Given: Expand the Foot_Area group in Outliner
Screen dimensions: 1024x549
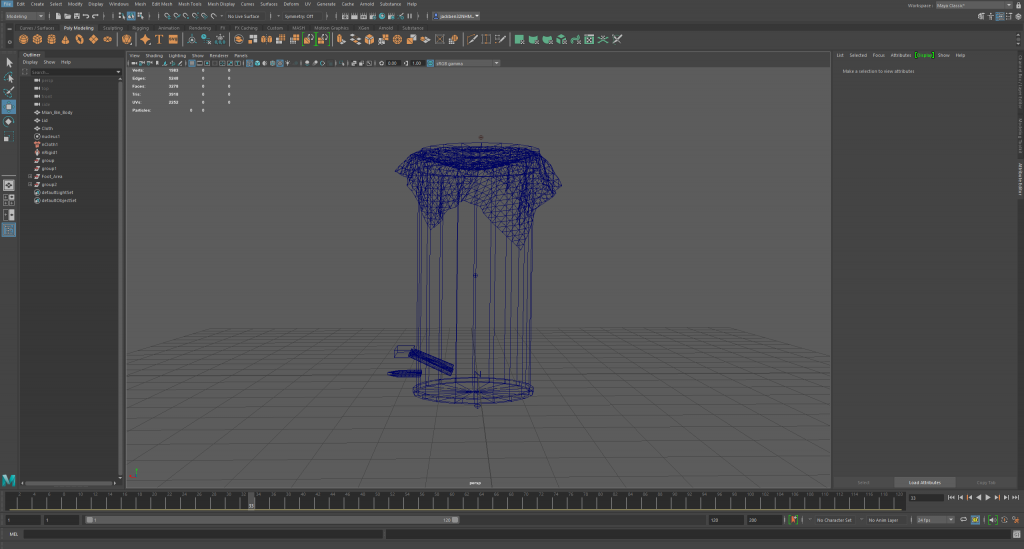Looking at the screenshot, I should [x=31, y=176].
